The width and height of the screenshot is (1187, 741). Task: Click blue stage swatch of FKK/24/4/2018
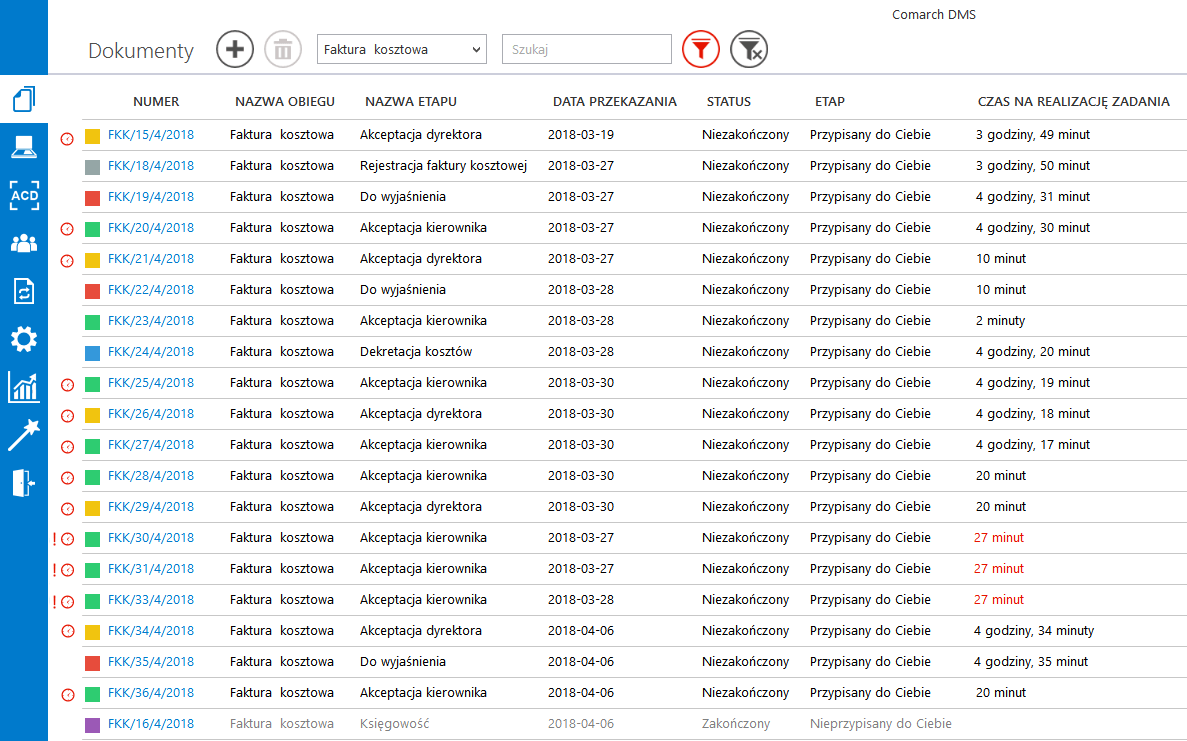click(x=92, y=353)
